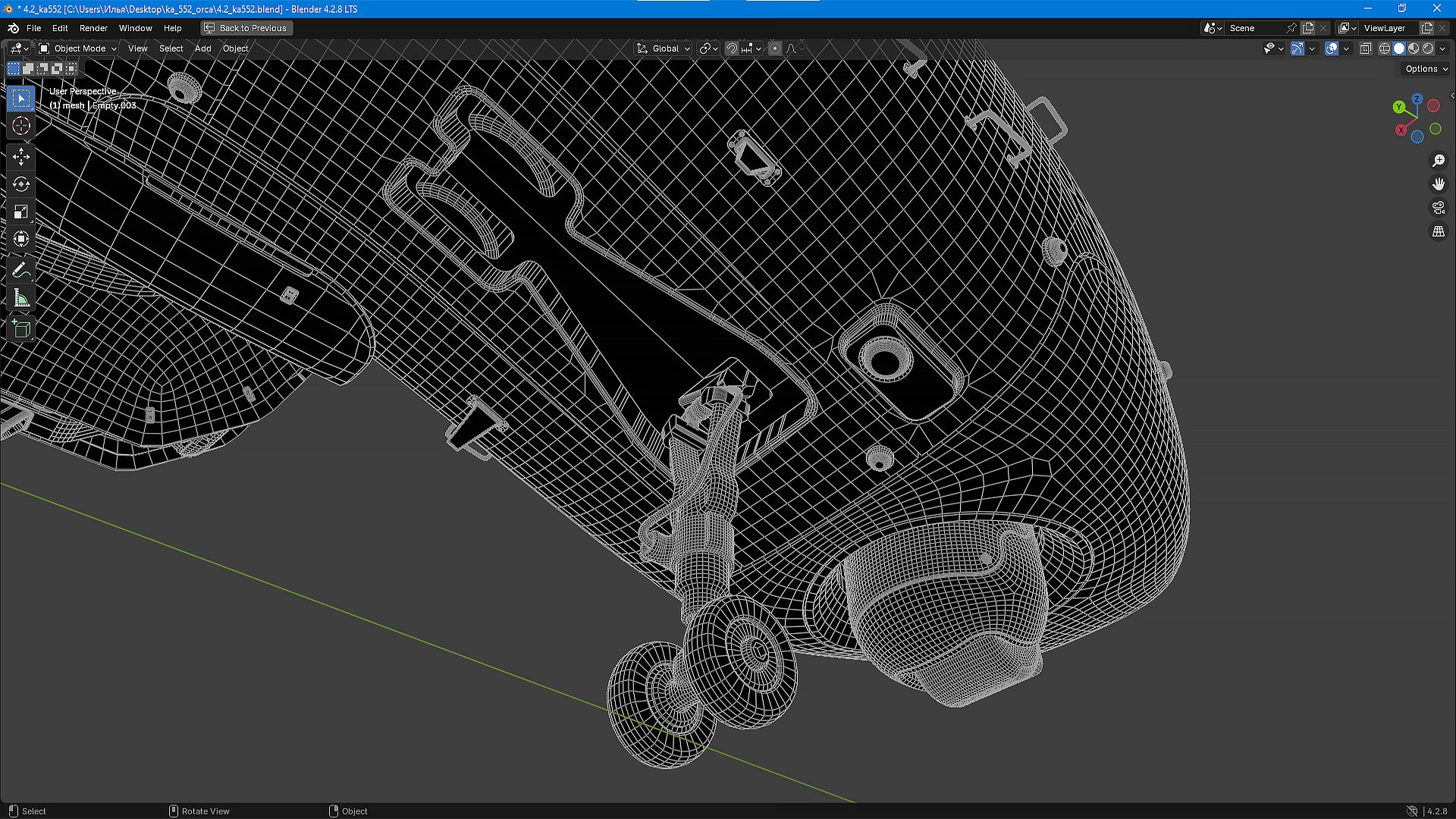Screen dimensions: 1456x819
Task: Expand the Options dropdown
Action: (1425, 69)
